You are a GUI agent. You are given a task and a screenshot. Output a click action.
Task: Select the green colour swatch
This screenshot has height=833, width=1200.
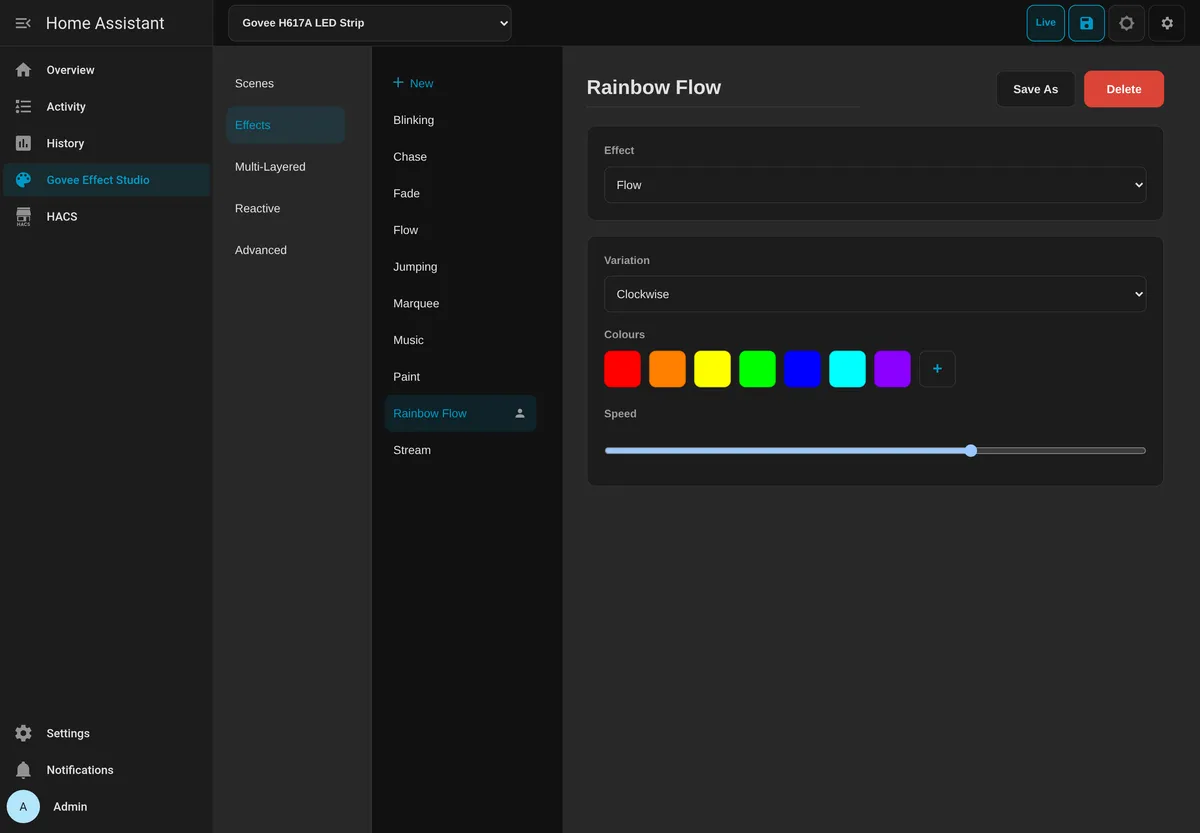pos(757,369)
